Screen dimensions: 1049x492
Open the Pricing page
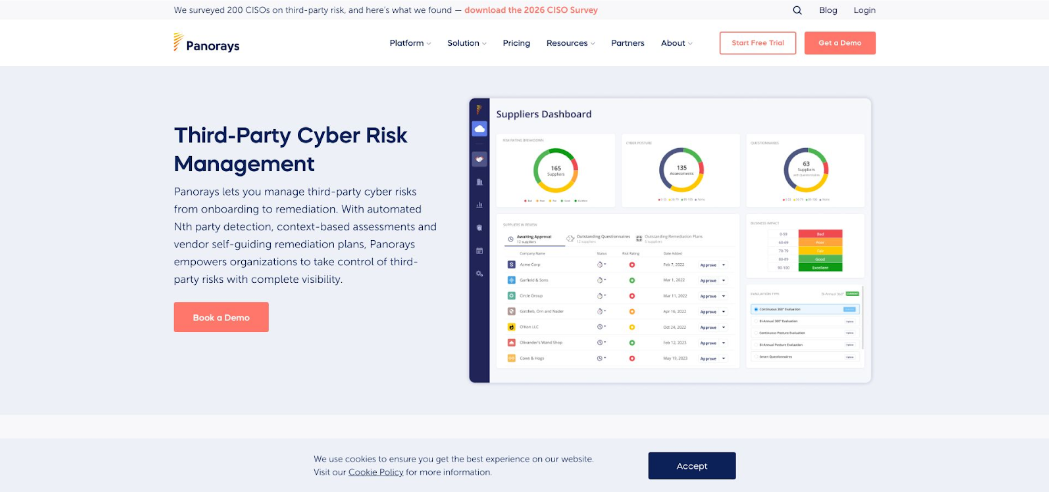pyautogui.click(x=516, y=43)
